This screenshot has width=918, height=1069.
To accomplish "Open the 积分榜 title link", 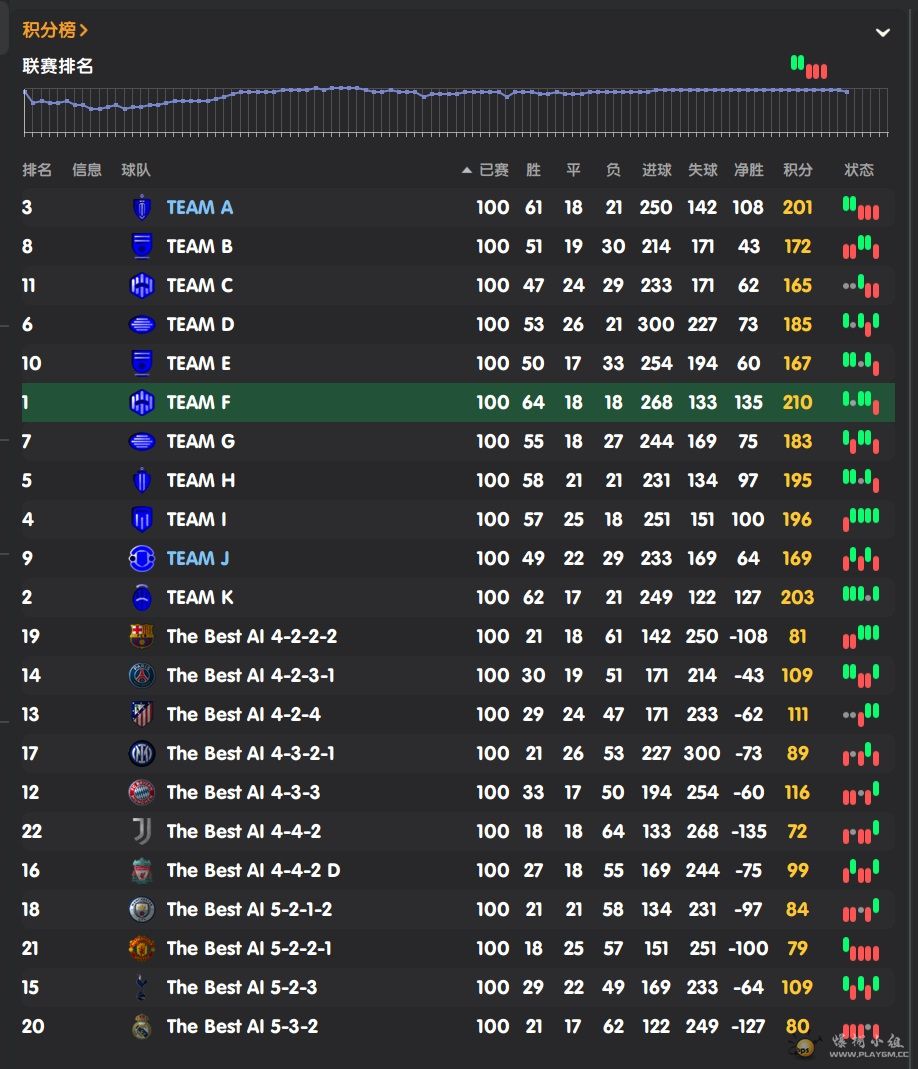I will point(56,31).
